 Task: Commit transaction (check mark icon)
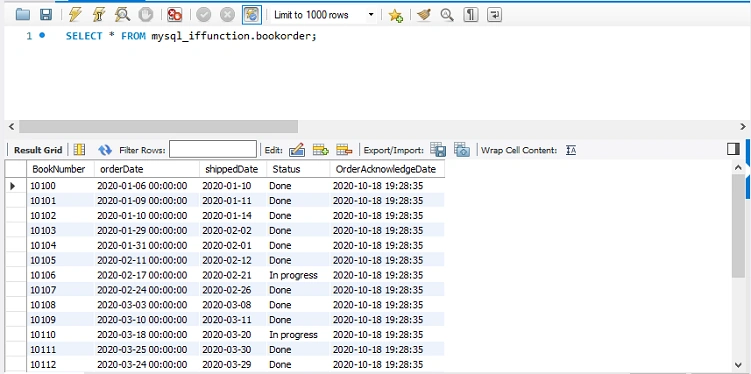204,15
